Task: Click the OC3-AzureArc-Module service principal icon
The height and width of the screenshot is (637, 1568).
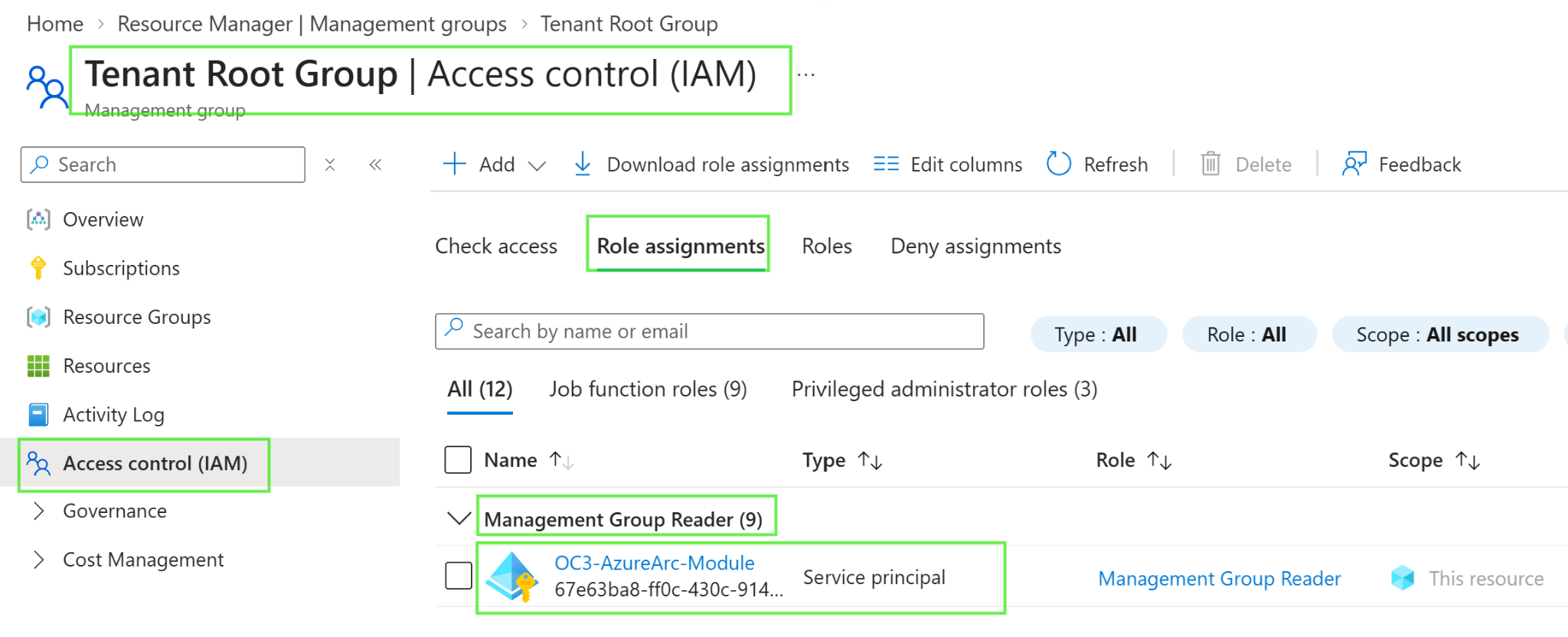Action: [x=512, y=577]
